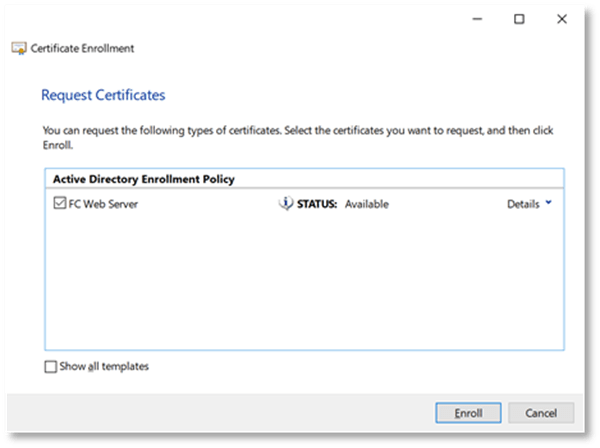Click the FC Web Server template name
Screen dimensions: 600x448
tap(101, 204)
